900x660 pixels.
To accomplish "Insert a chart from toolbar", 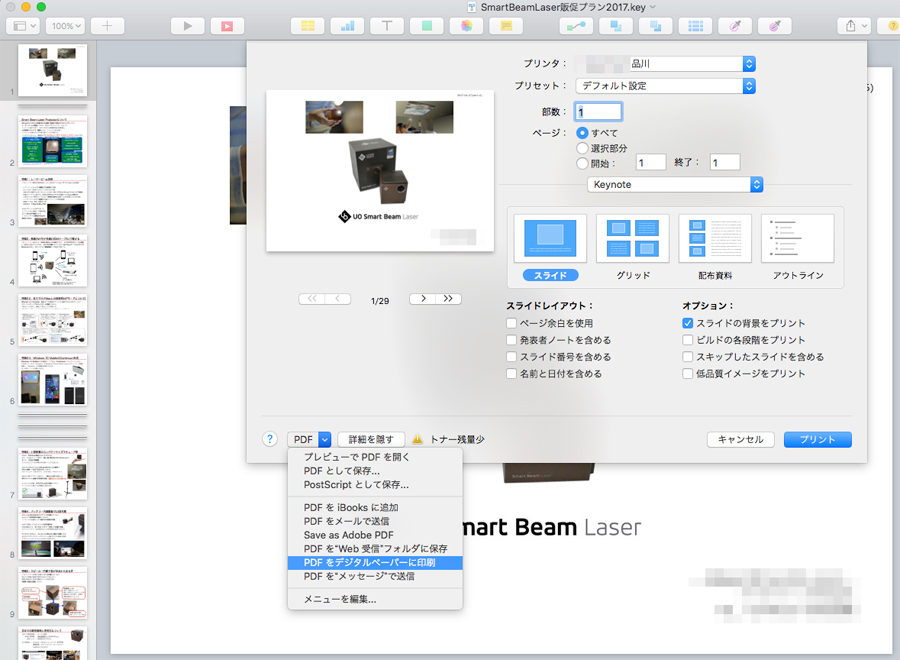I will click(x=347, y=25).
